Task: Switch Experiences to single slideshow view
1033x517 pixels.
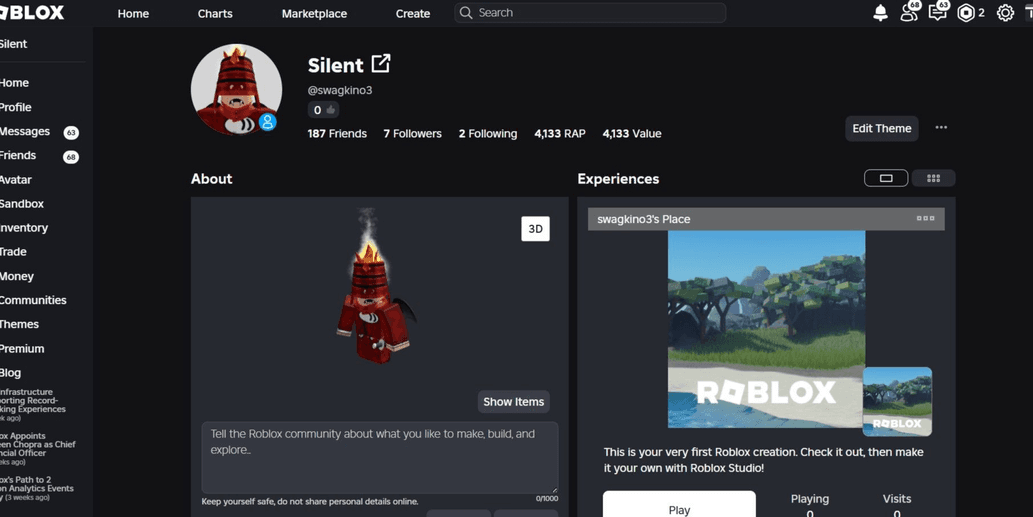Action: (886, 178)
